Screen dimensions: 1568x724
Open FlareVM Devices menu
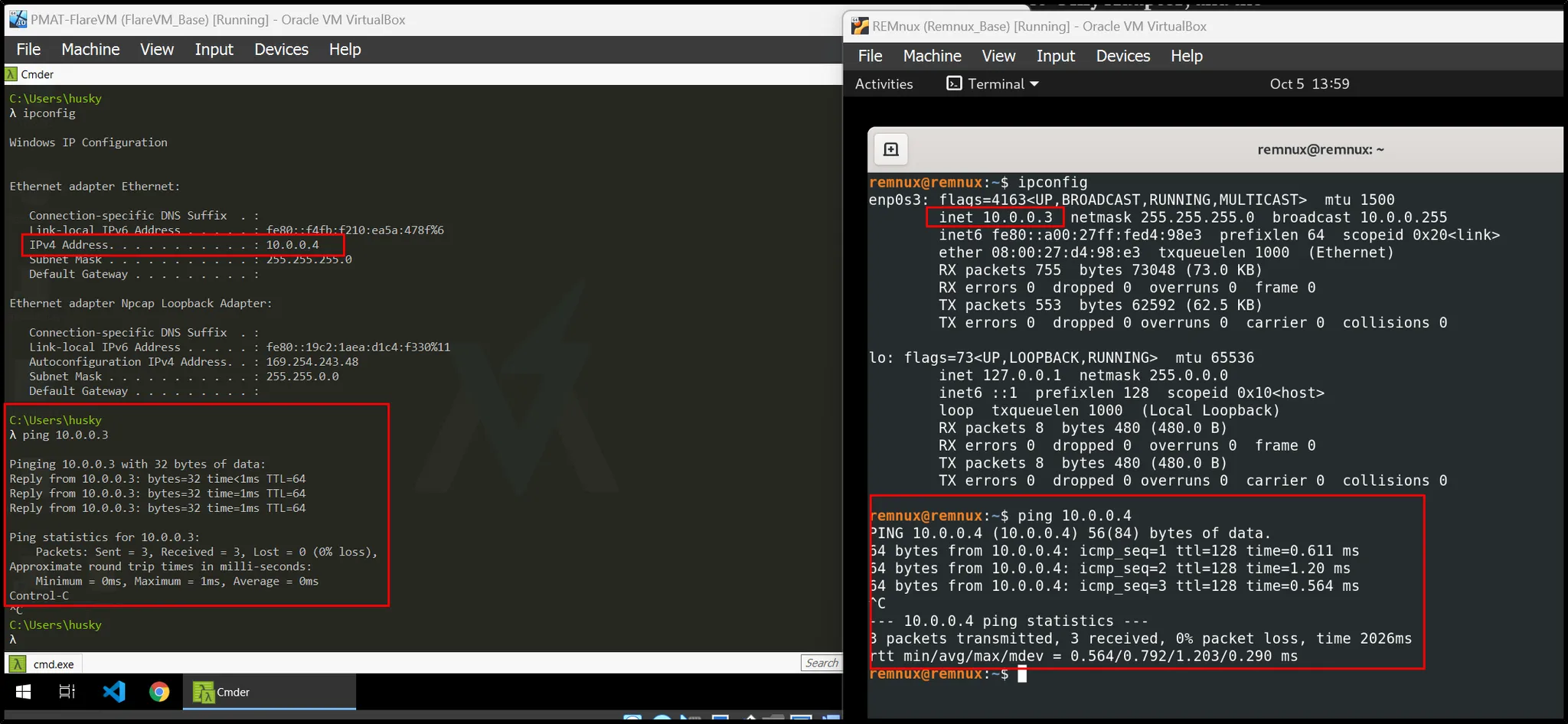pos(281,49)
